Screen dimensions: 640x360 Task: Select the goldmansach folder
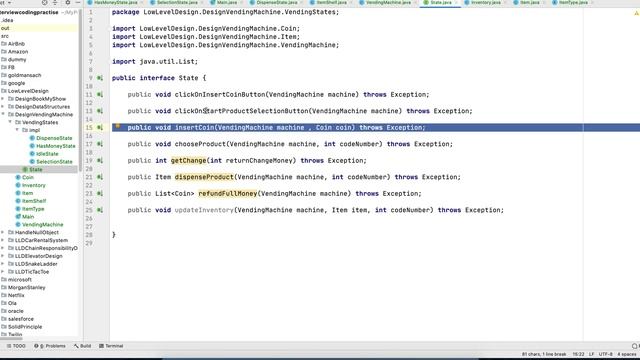(x=21, y=75)
